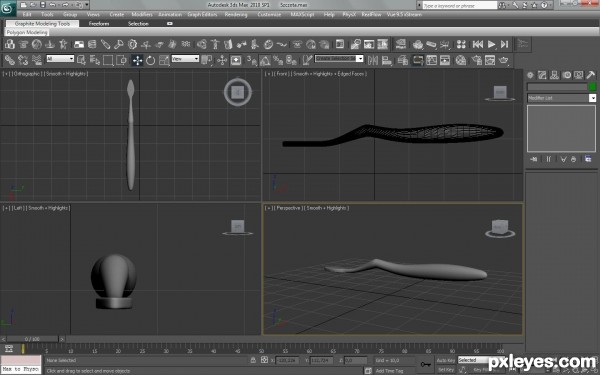Toggle Window/Crossing selection mode
The height and width of the screenshot is (375, 600).
121,60
